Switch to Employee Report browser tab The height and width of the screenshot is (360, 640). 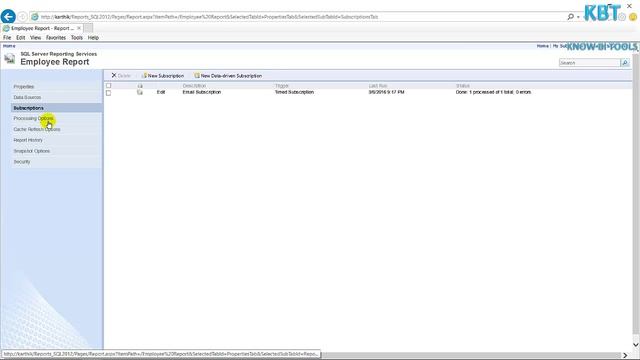pos(42,28)
